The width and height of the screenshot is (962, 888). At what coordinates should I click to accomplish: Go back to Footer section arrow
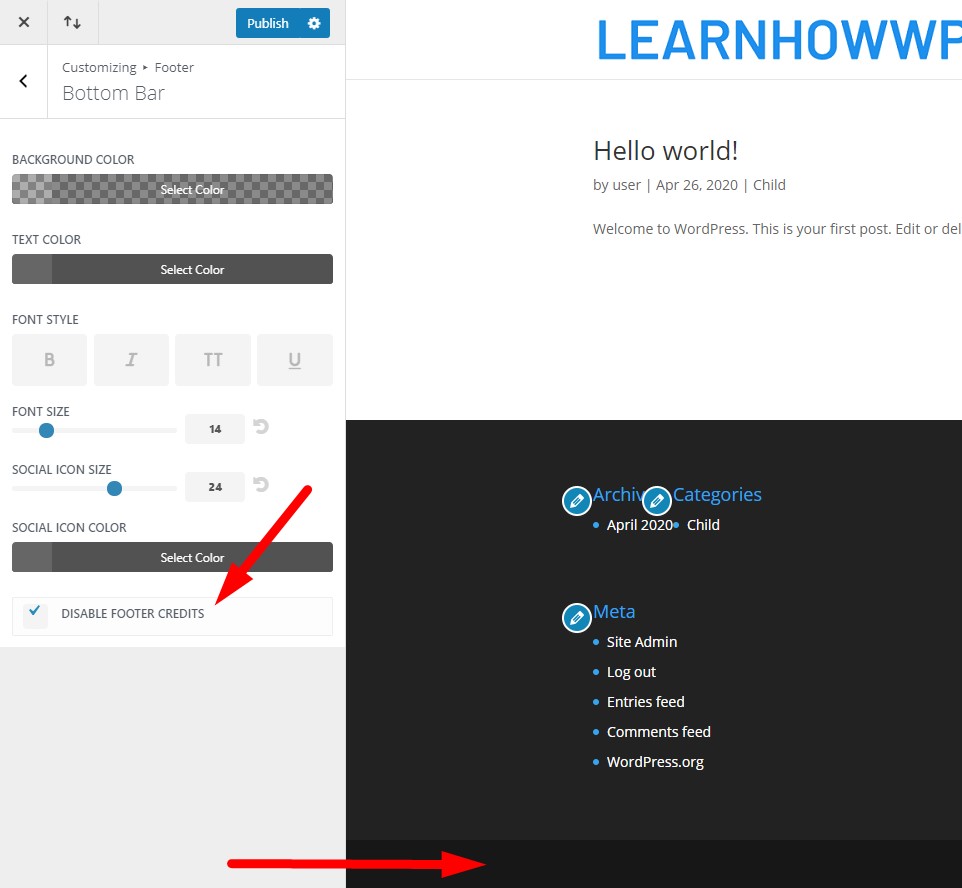[23, 81]
